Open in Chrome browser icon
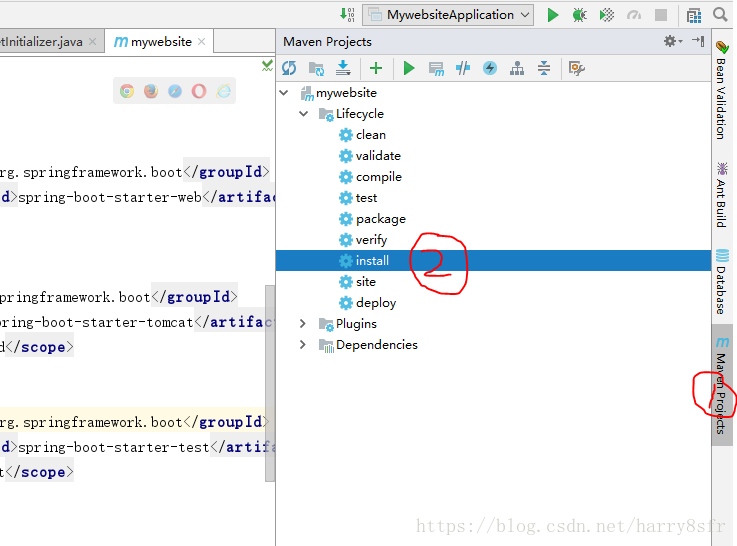The width and height of the screenshot is (737, 546). [x=126, y=91]
